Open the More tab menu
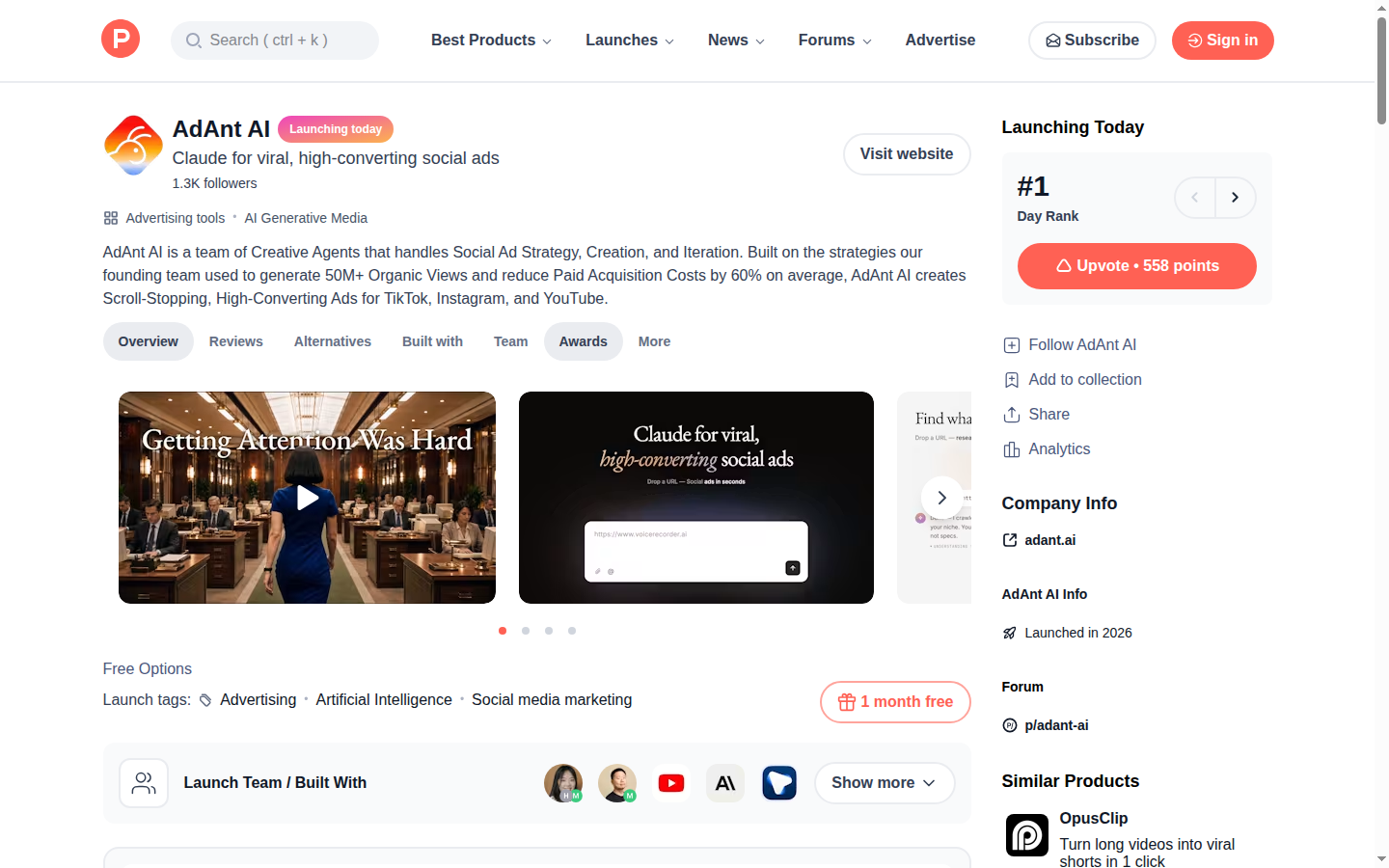Image resolution: width=1389 pixels, height=868 pixels. pyautogui.click(x=654, y=341)
